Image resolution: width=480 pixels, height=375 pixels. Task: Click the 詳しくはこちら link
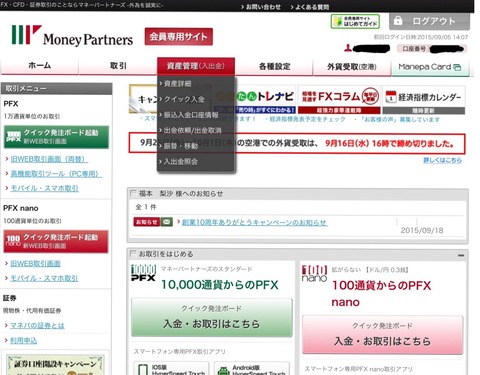[443, 160]
